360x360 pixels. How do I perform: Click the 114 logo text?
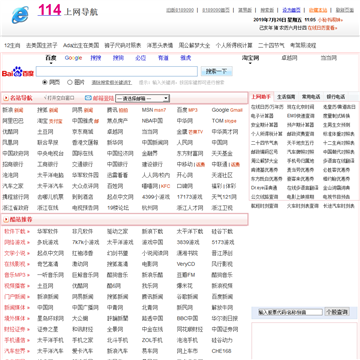pyautogui.click(x=49, y=11)
